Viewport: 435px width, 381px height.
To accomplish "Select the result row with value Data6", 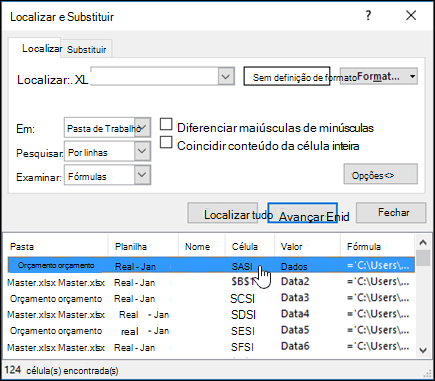I will point(211,347).
